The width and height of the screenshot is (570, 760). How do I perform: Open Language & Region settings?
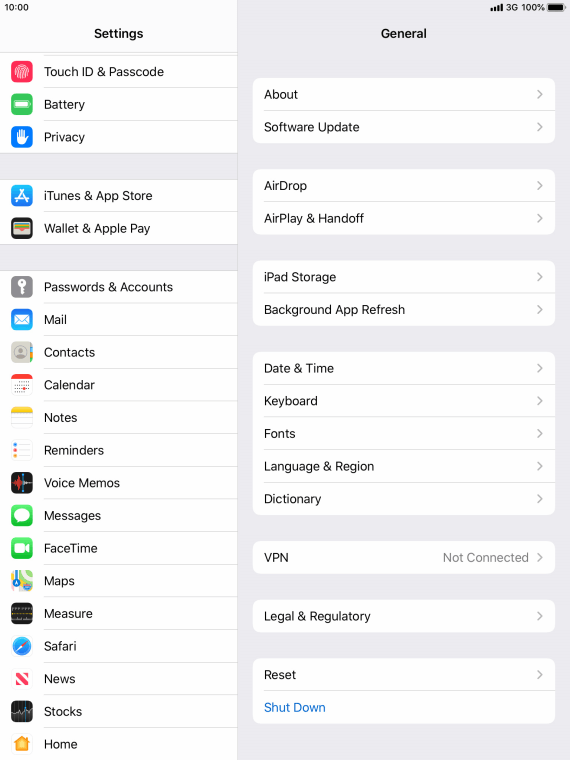404,466
